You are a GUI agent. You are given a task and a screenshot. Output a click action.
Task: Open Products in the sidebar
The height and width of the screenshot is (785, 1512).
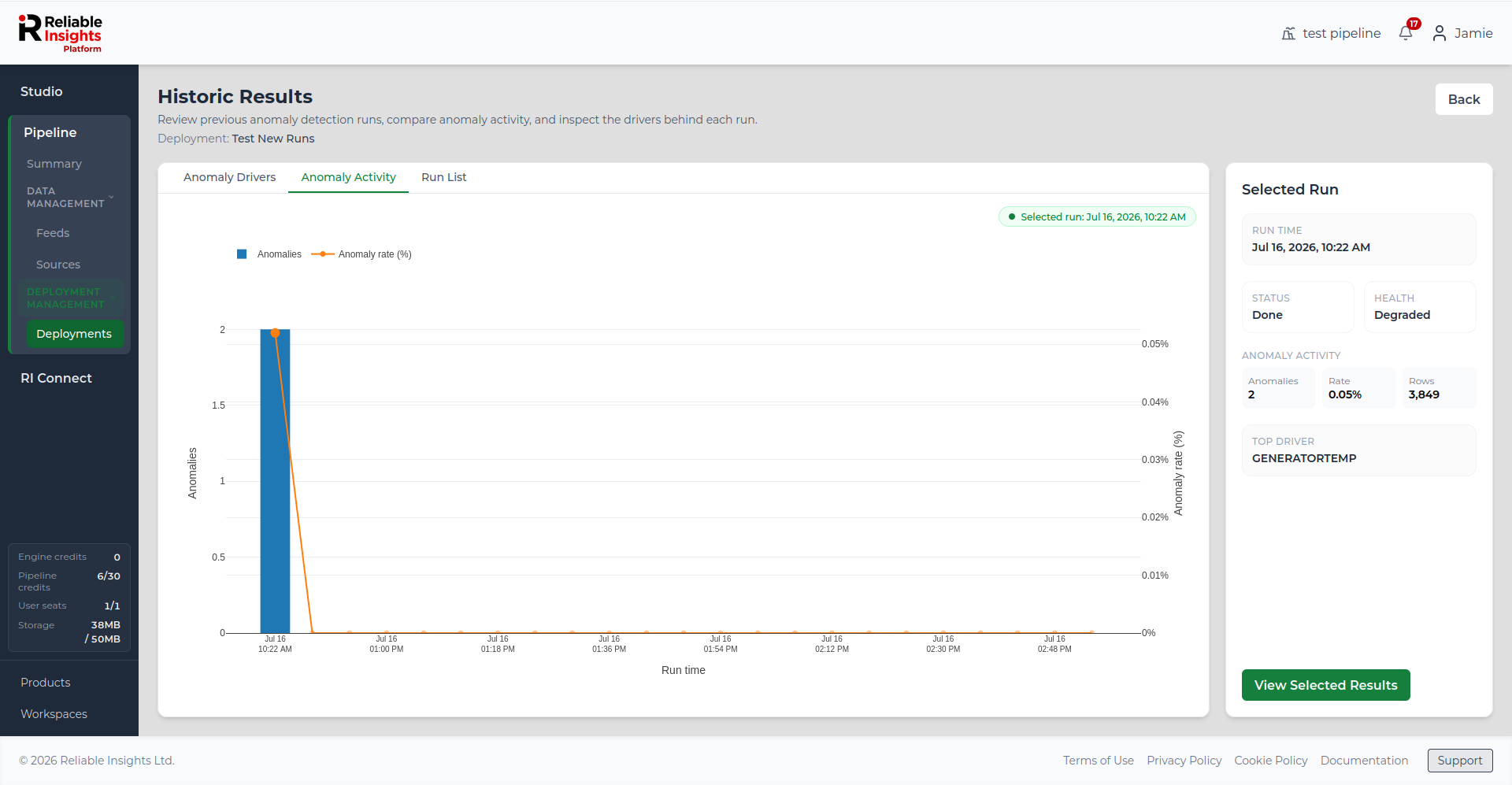coord(46,683)
